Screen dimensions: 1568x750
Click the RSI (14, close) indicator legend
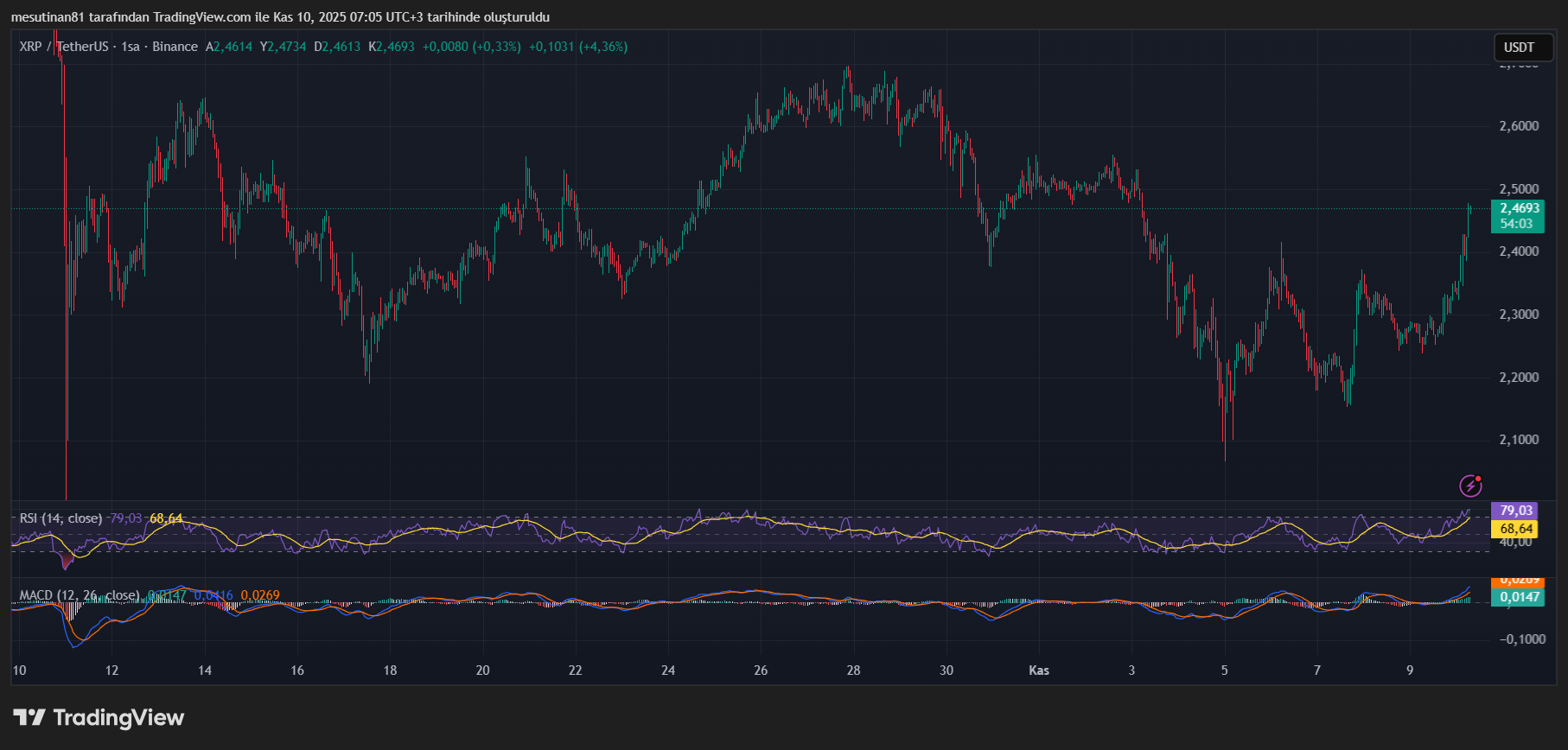[61, 518]
